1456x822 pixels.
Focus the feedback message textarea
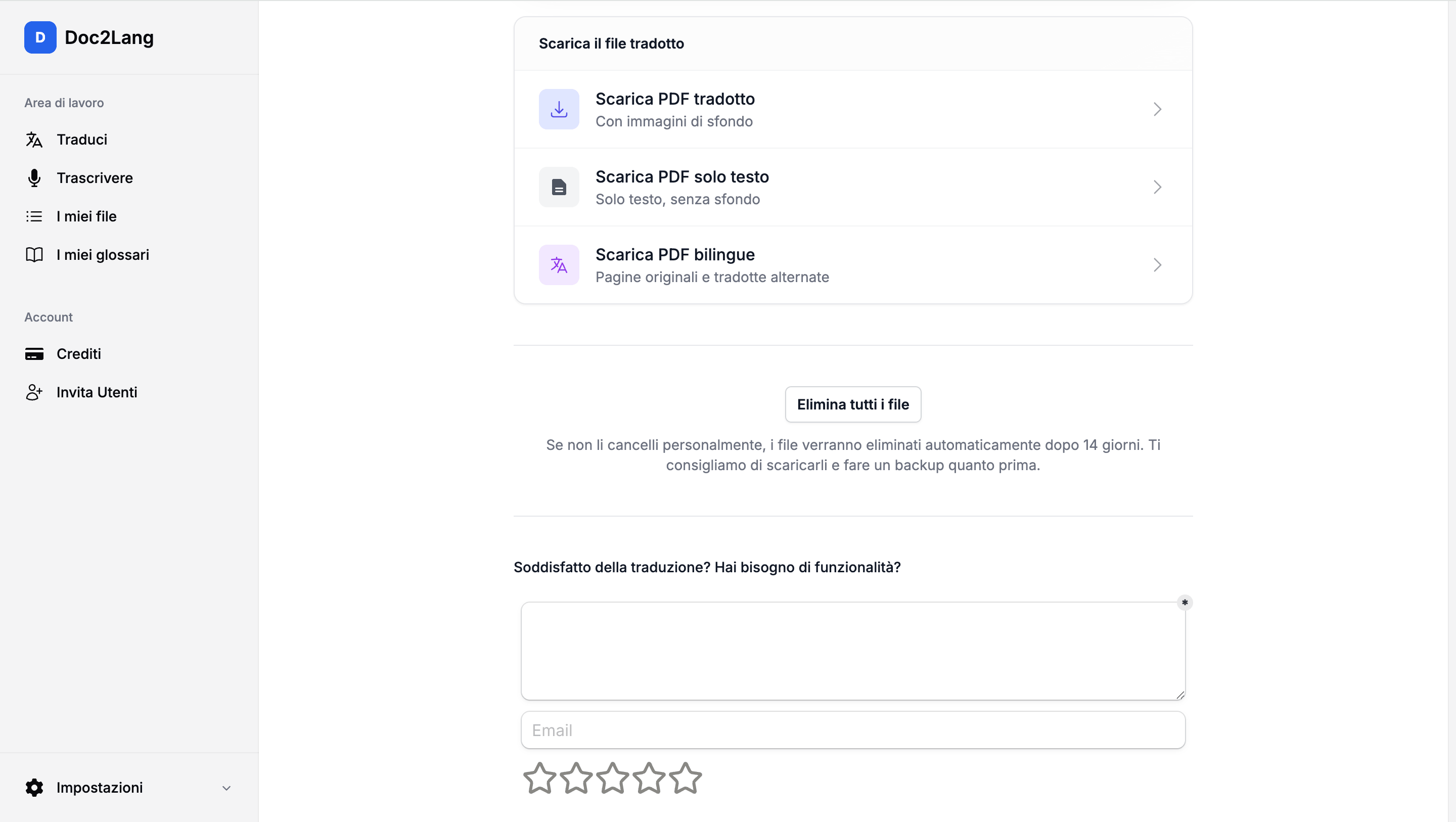point(853,651)
